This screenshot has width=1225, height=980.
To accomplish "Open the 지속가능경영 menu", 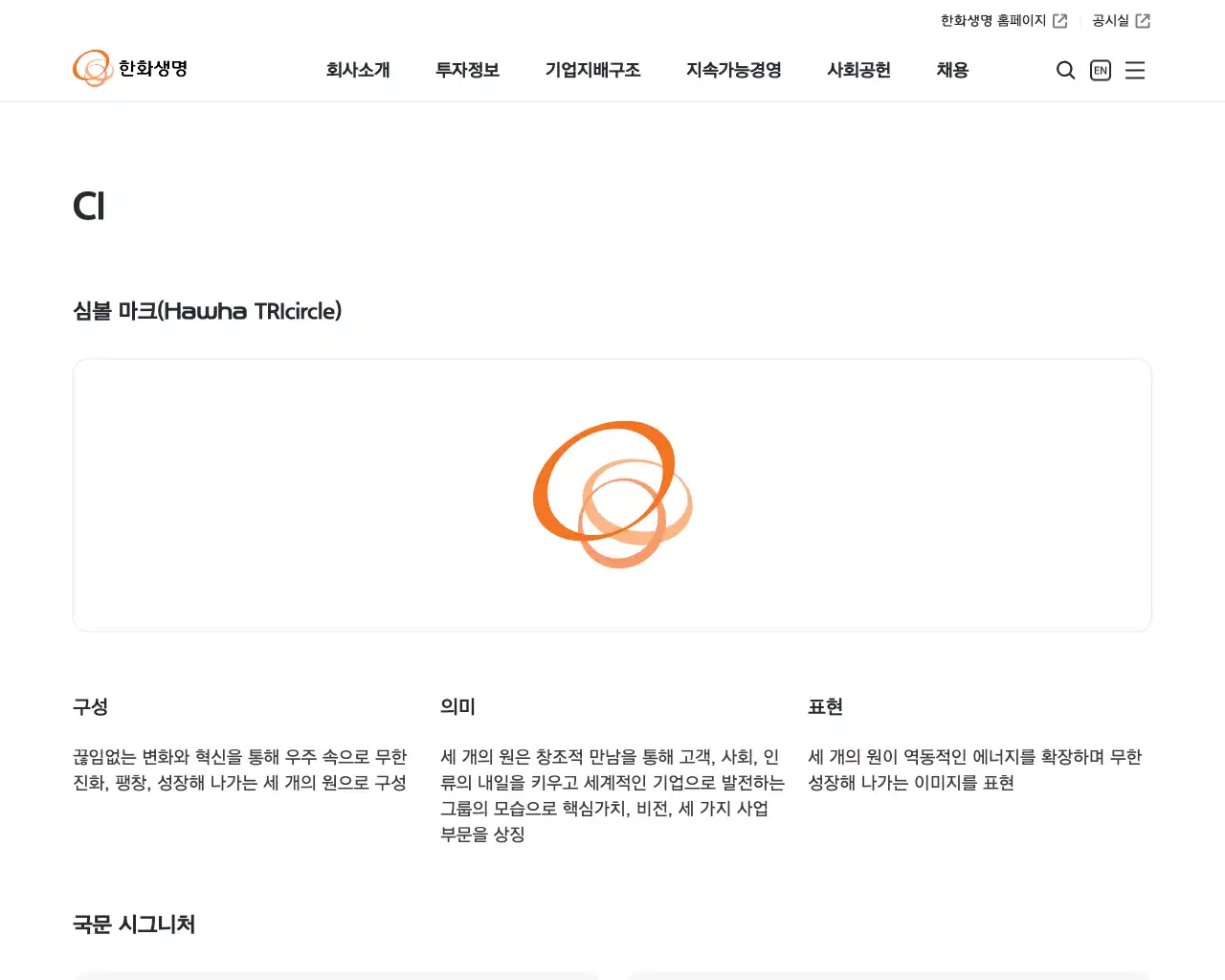I will [x=733, y=70].
